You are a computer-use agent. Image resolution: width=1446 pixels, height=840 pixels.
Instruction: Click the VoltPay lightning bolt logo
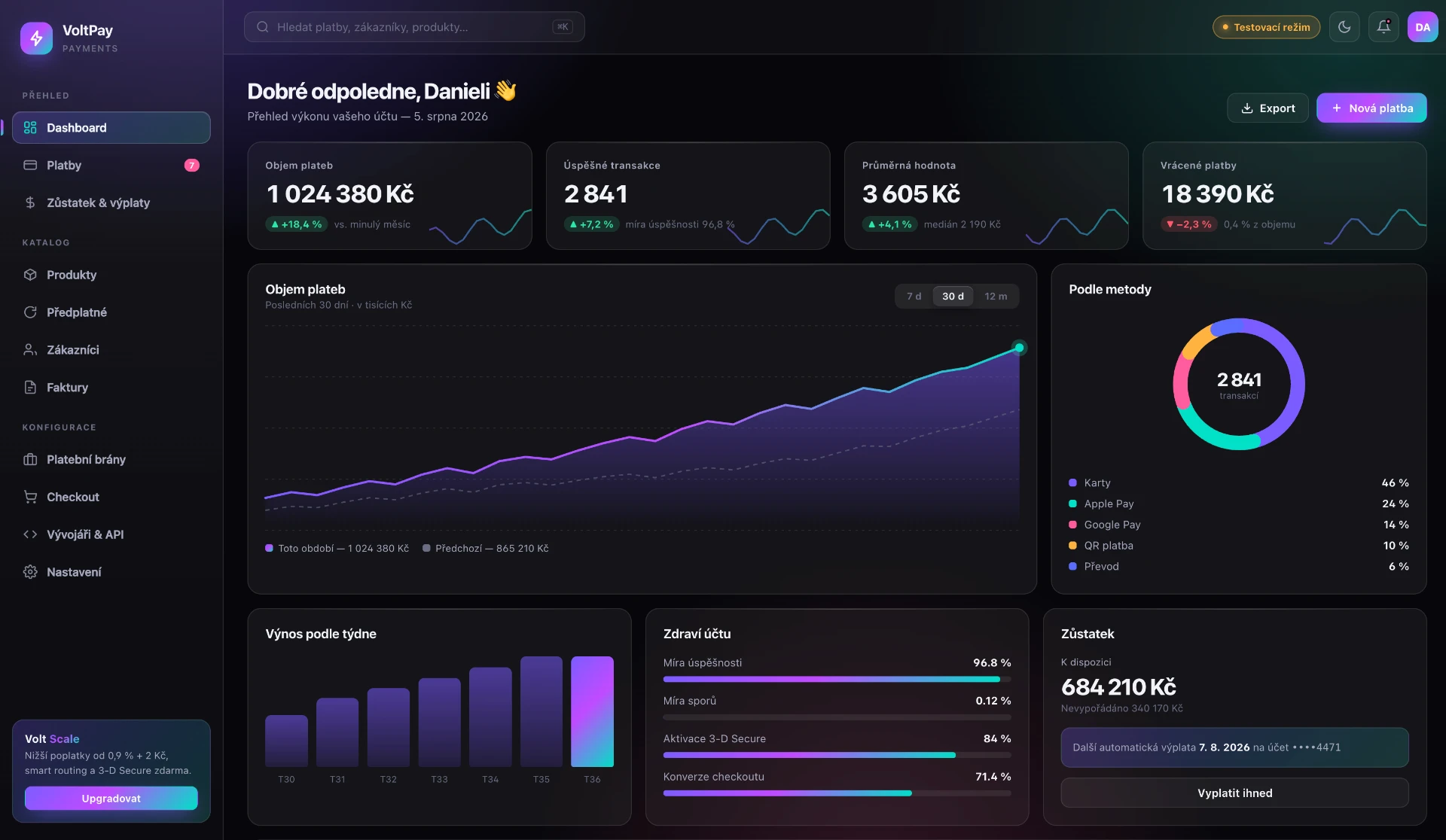[36, 38]
